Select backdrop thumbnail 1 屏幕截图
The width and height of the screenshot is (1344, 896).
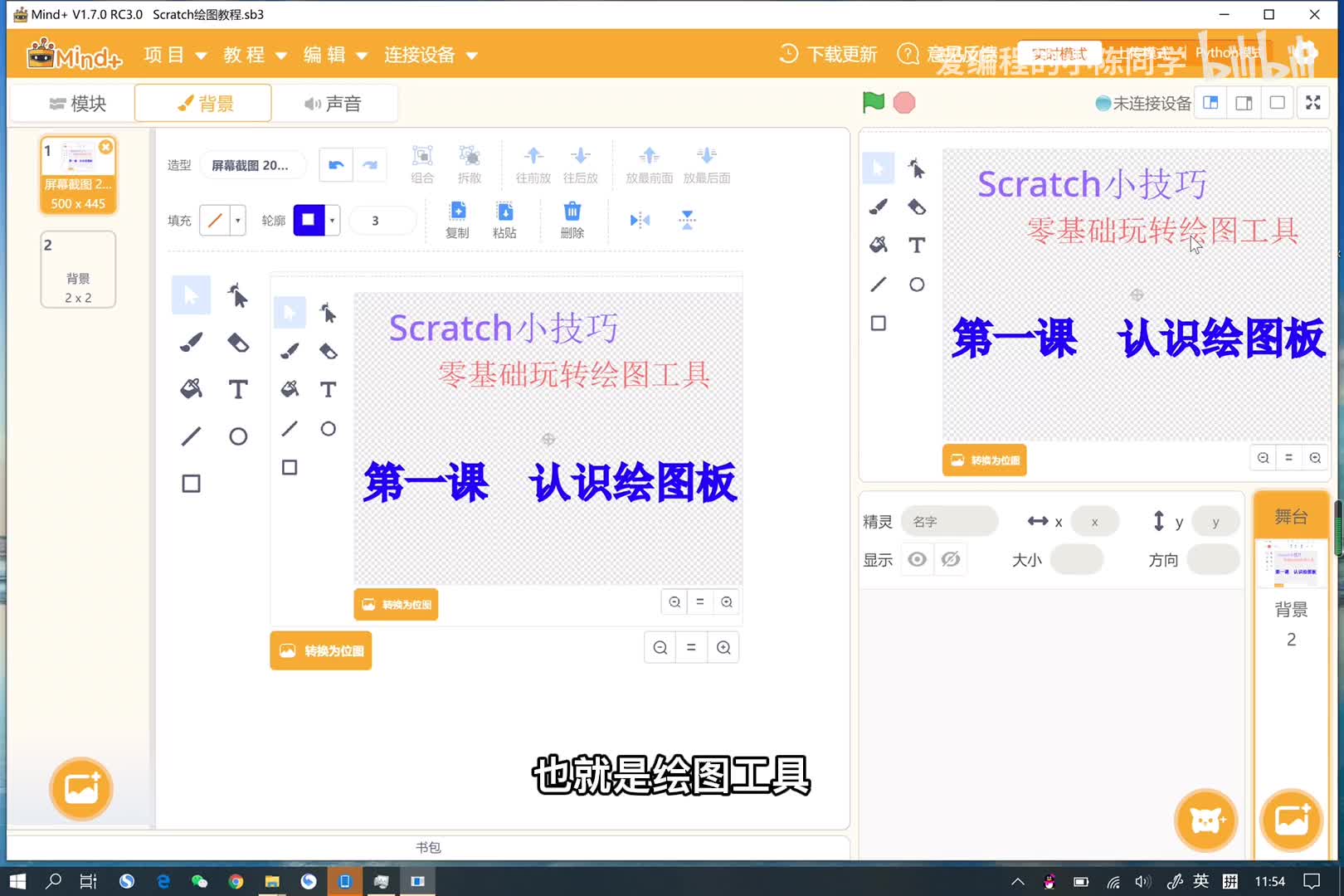(78, 176)
